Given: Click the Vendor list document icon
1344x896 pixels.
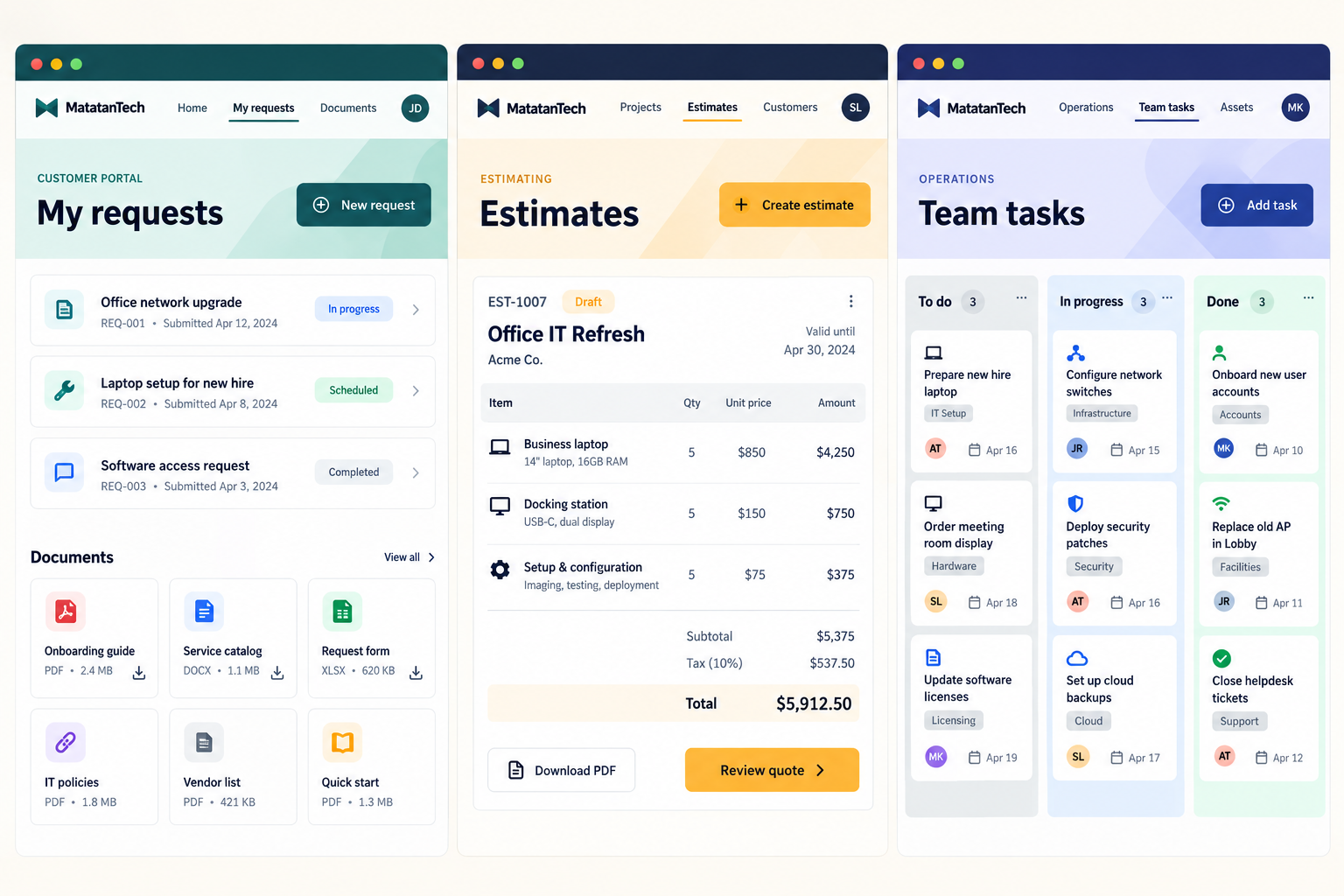Looking at the screenshot, I should [204, 743].
